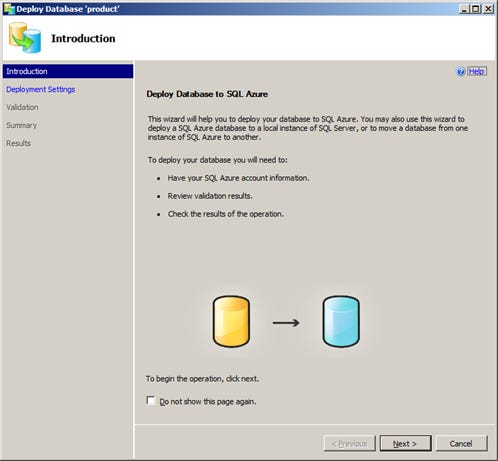Click 'Review validation results.' bullet
The image size is (498, 461).
point(210,196)
